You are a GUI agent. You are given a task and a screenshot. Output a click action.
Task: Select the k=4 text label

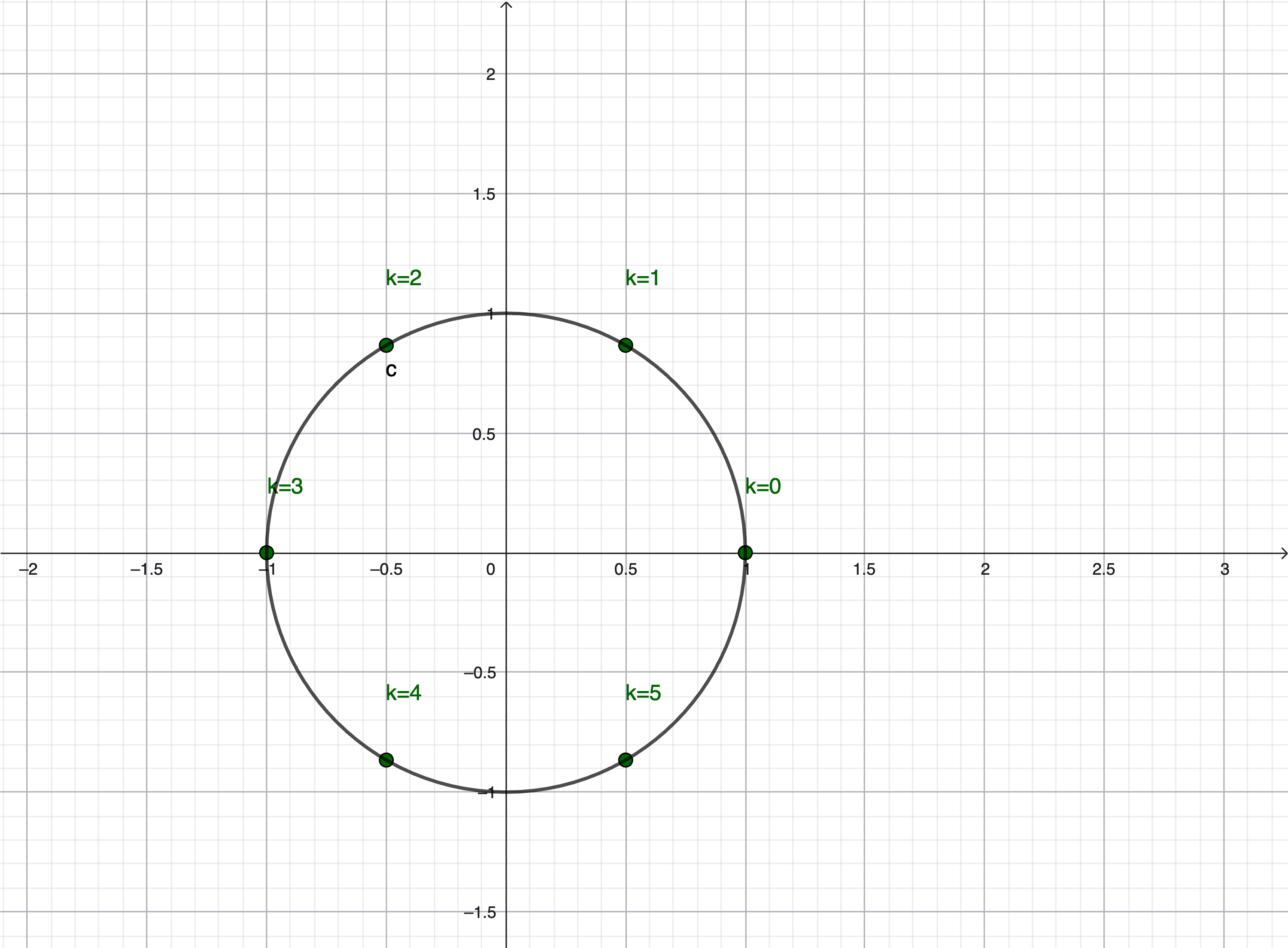[404, 693]
